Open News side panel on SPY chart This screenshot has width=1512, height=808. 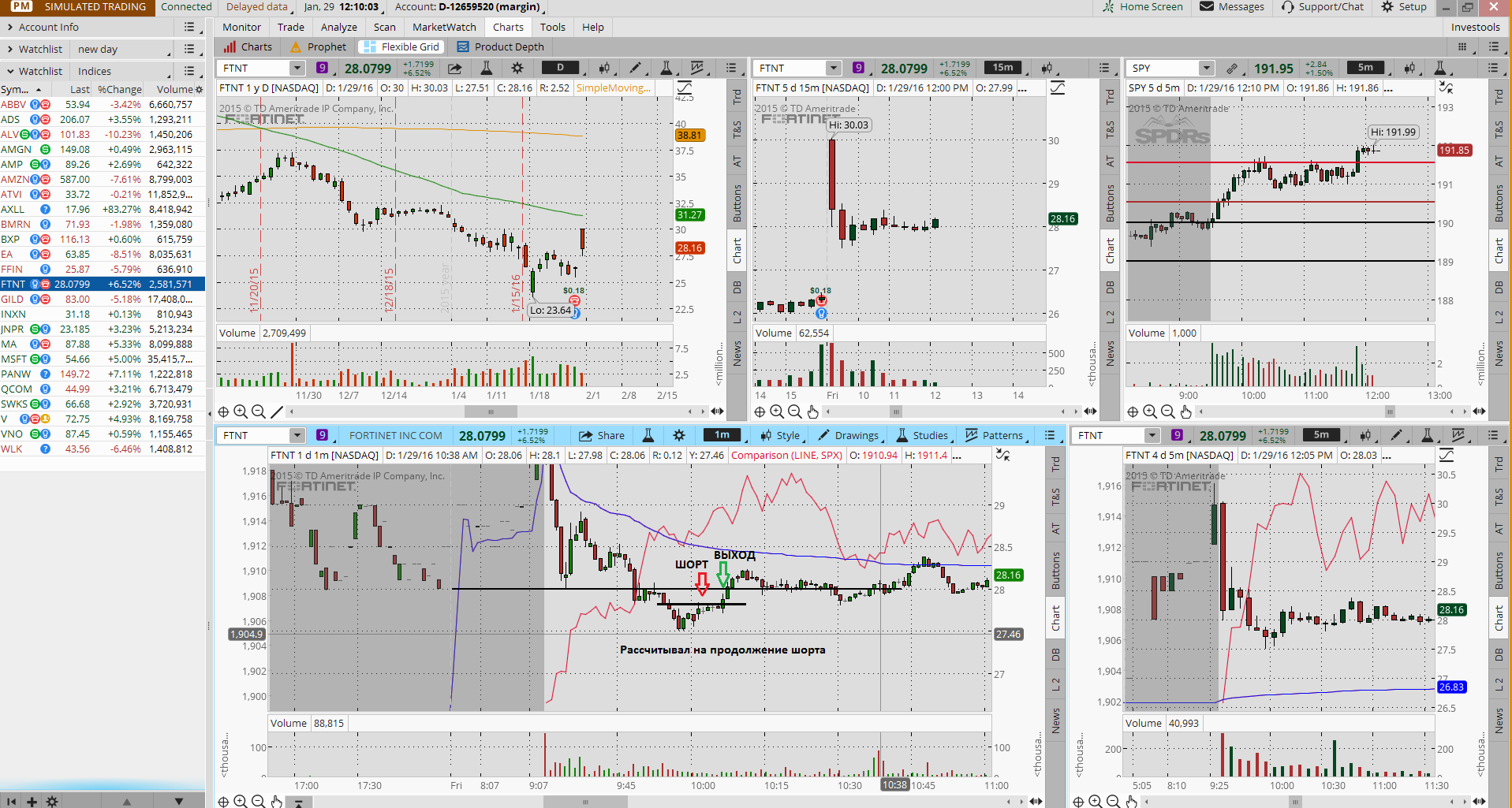point(1499,353)
